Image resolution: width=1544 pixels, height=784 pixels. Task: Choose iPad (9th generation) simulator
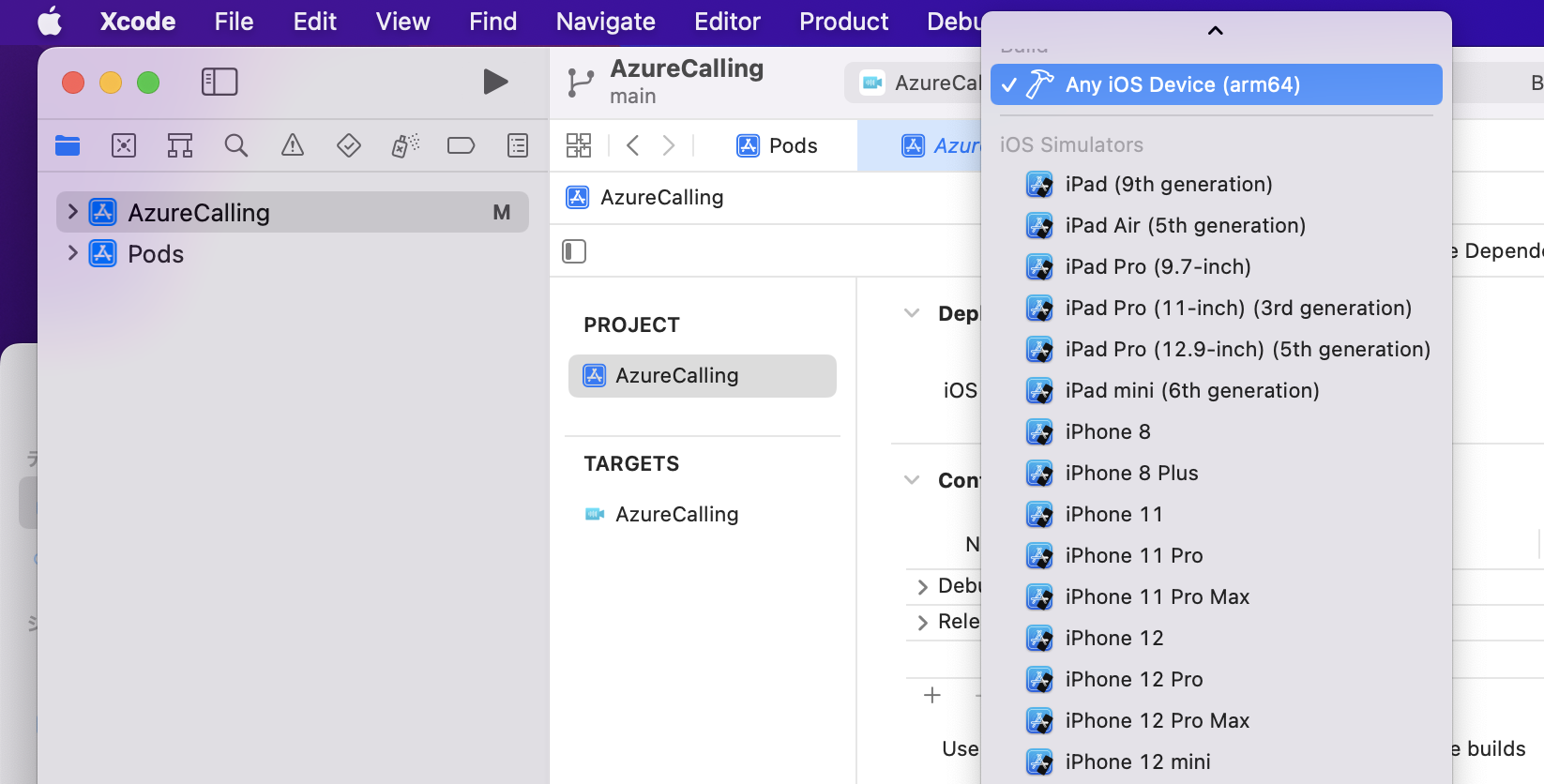pyautogui.click(x=1217, y=184)
